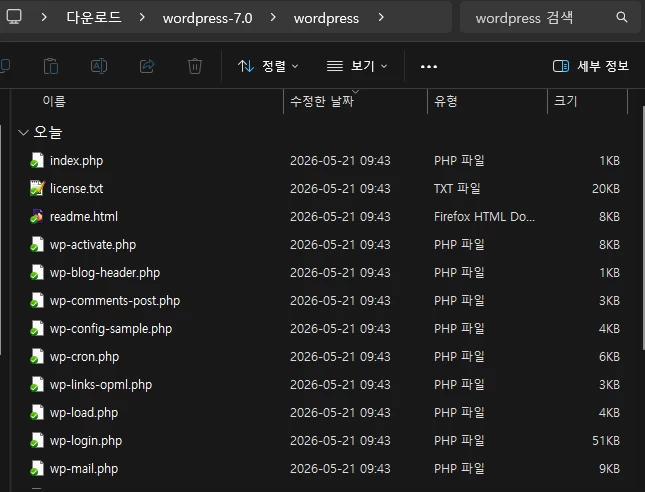Click the wp-config-sample.php file icon

pos(37,328)
